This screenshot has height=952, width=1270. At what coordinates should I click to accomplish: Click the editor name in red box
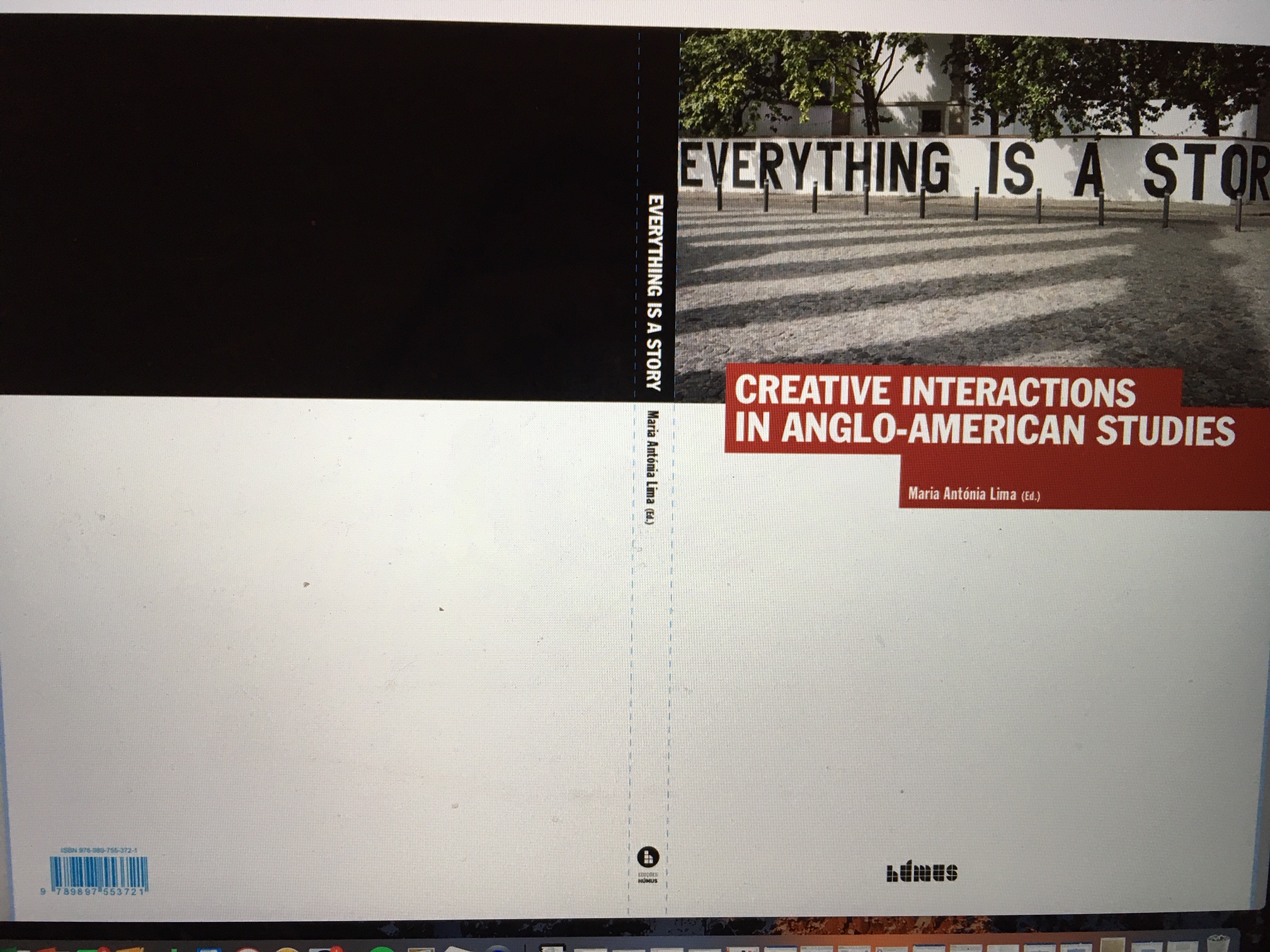pyautogui.click(x=973, y=494)
